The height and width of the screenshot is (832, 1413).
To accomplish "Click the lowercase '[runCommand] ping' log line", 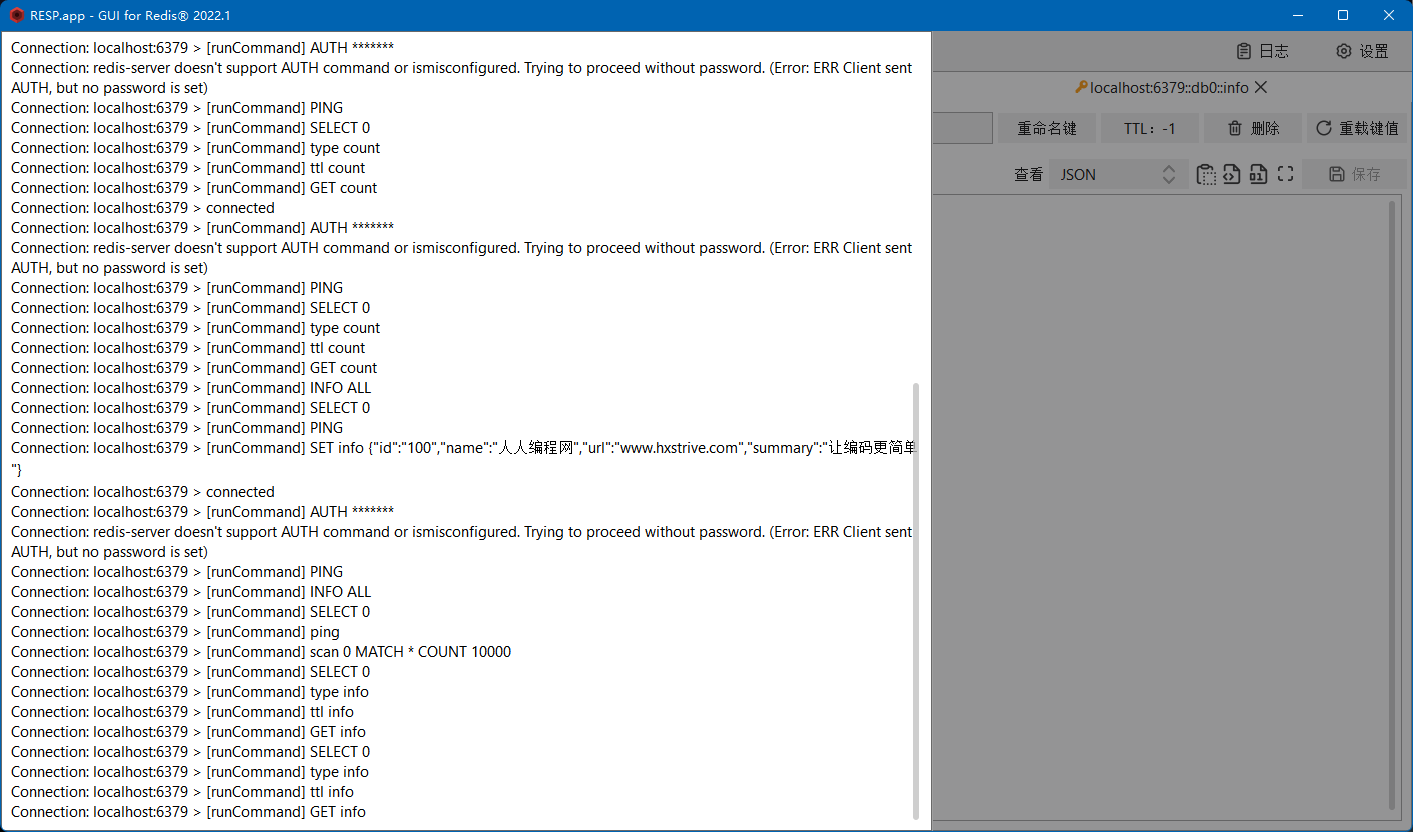I will (175, 632).
